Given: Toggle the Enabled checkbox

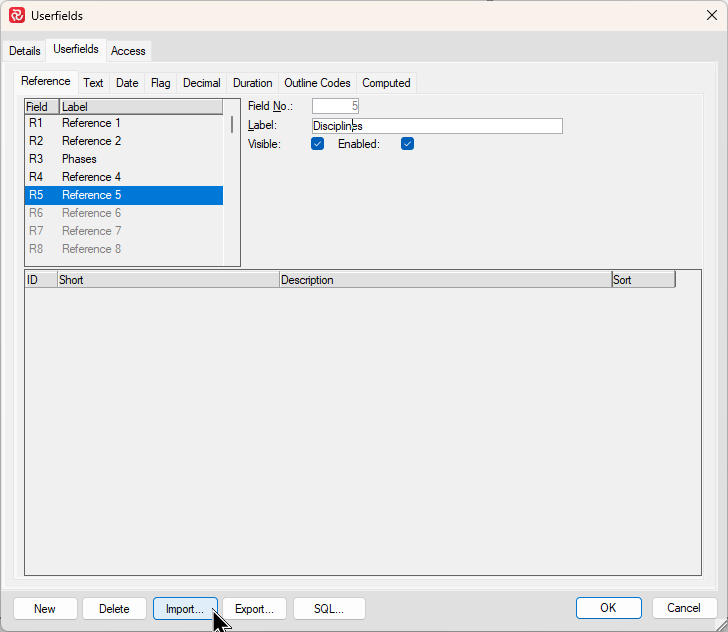Looking at the screenshot, I should 407,144.
